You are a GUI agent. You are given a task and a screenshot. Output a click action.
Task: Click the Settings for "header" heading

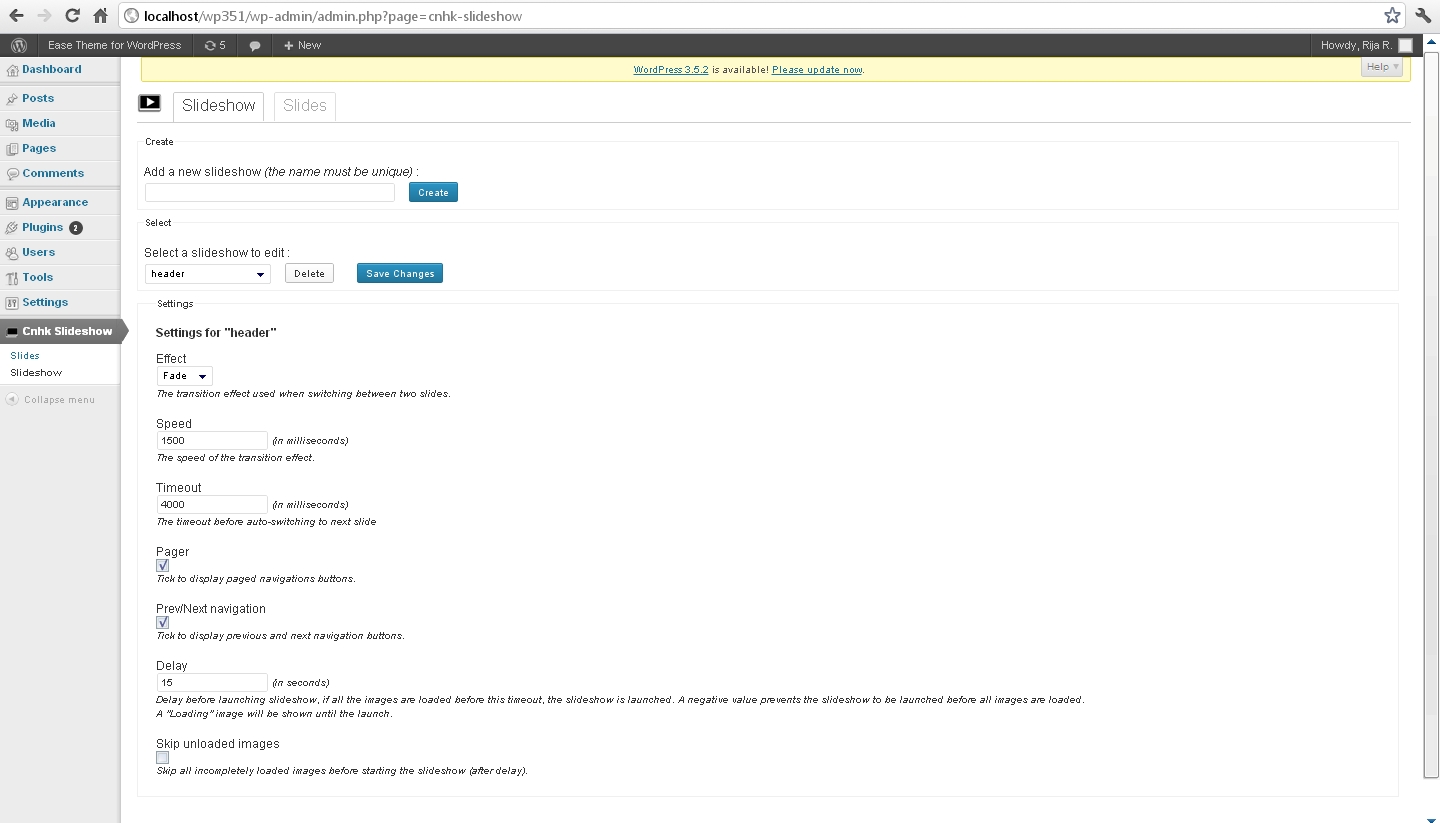pos(216,333)
